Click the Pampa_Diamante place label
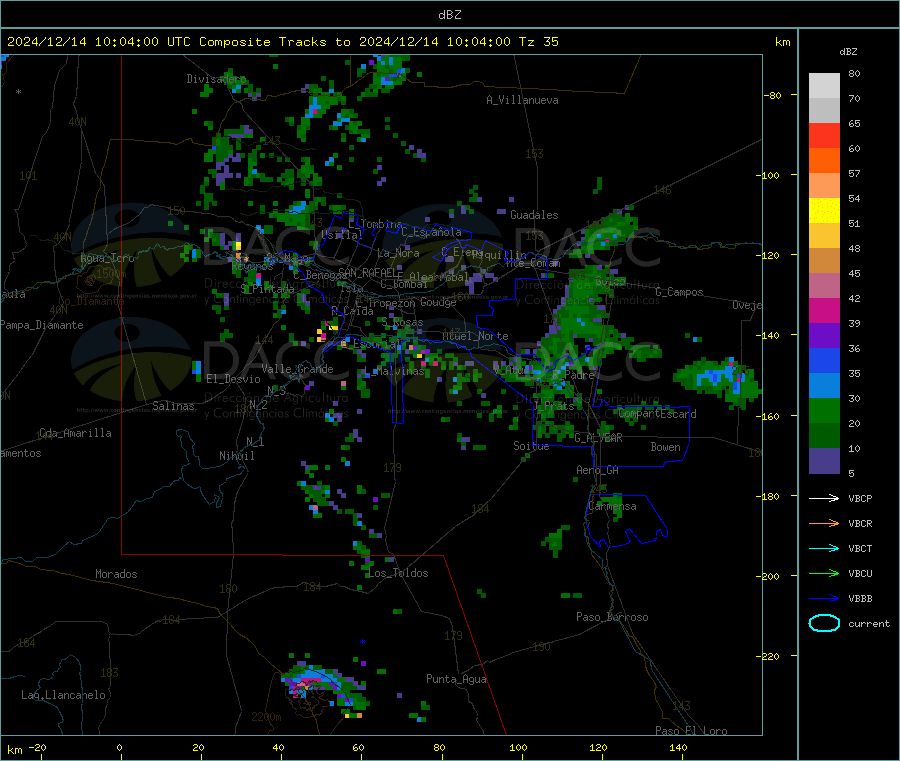 point(41,325)
